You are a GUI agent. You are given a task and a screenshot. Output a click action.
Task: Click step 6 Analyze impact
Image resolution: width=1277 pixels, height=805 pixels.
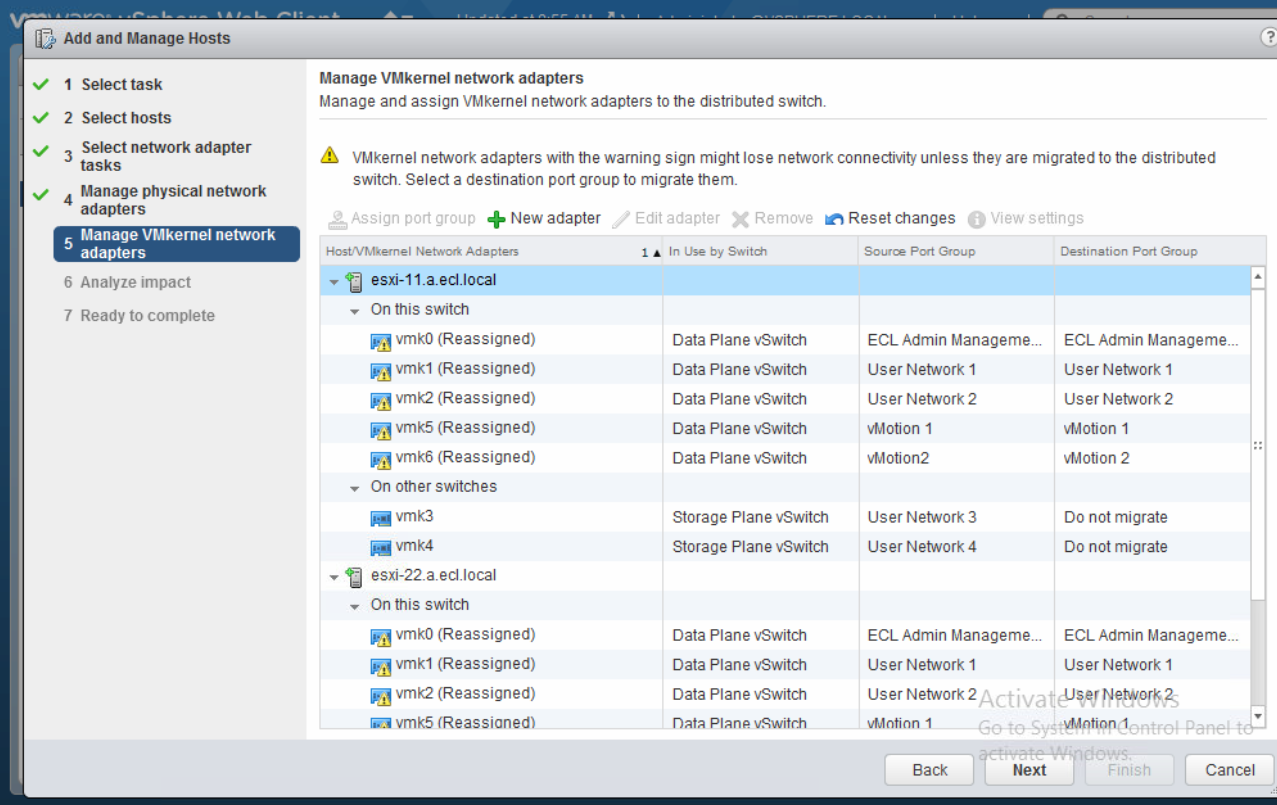pos(127,283)
